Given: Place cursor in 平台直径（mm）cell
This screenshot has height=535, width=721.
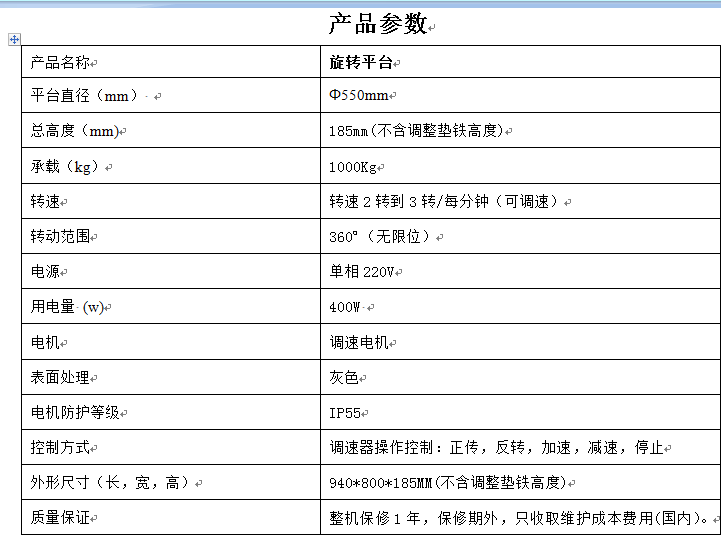Looking at the screenshot, I should click(x=85, y=96).
